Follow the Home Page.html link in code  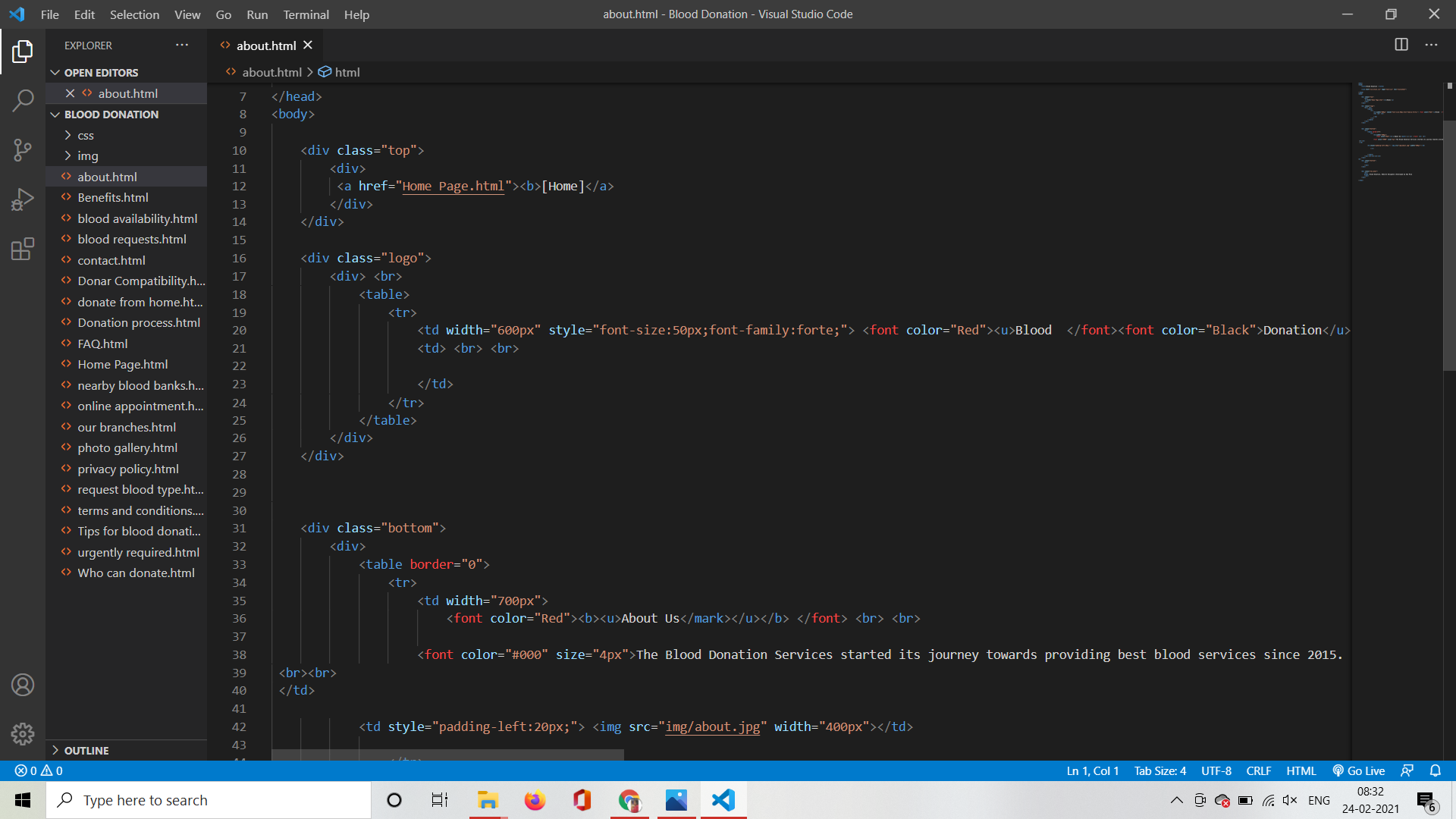[453, 186]
